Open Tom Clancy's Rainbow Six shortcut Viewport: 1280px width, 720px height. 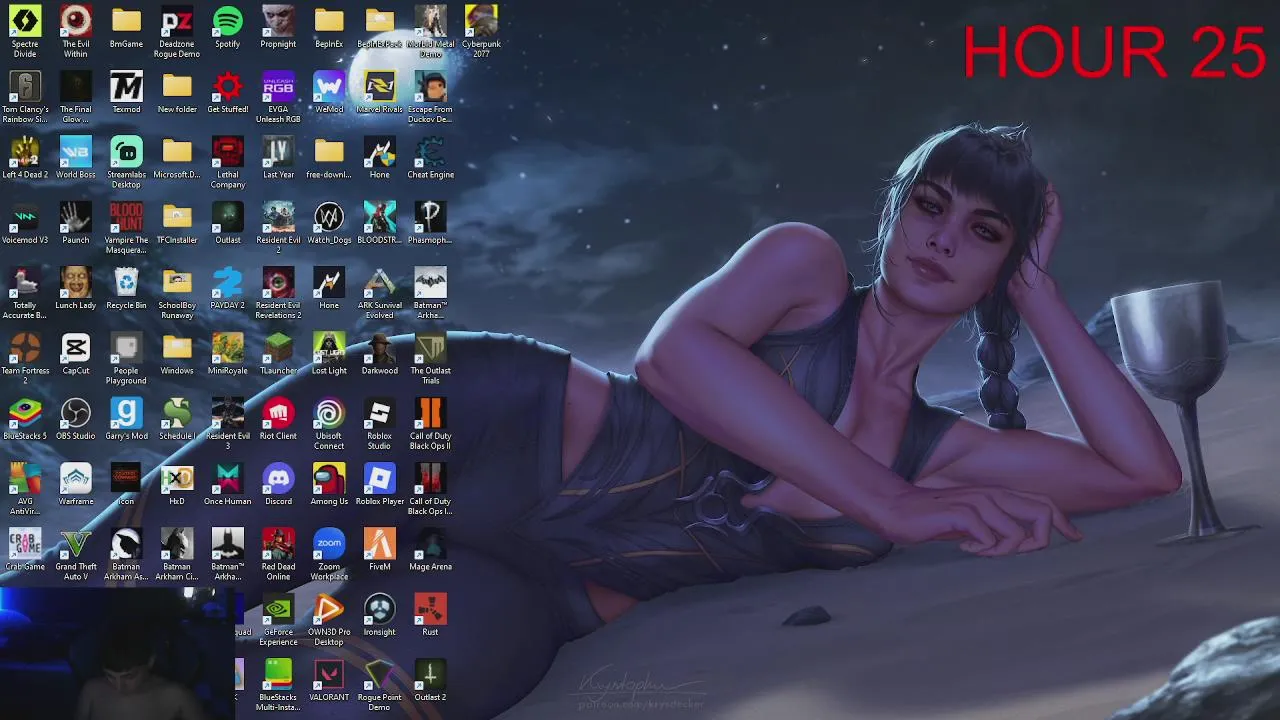tap(25, 87)
